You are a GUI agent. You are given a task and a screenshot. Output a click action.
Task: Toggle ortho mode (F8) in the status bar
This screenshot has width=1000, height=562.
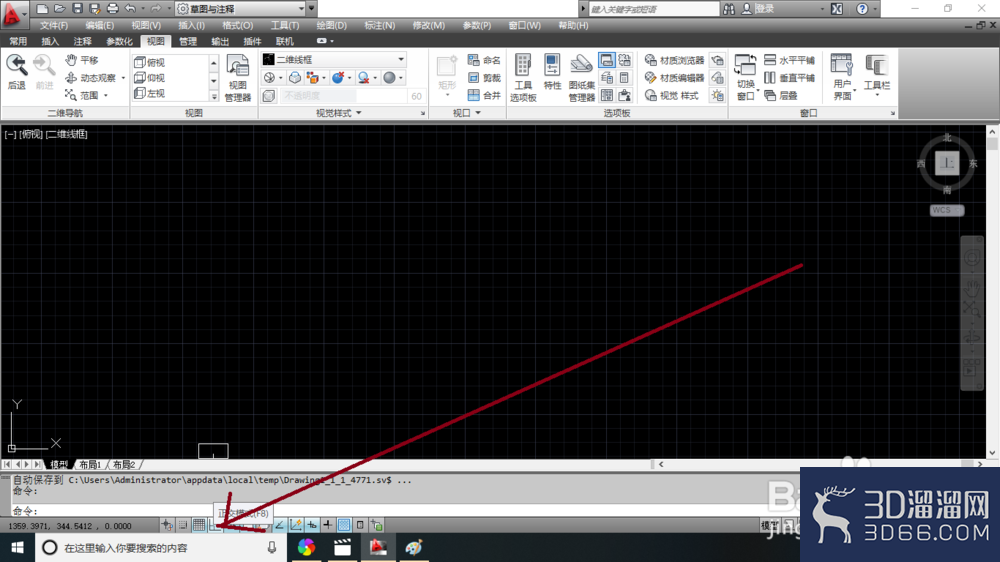[x=215, y=525]
